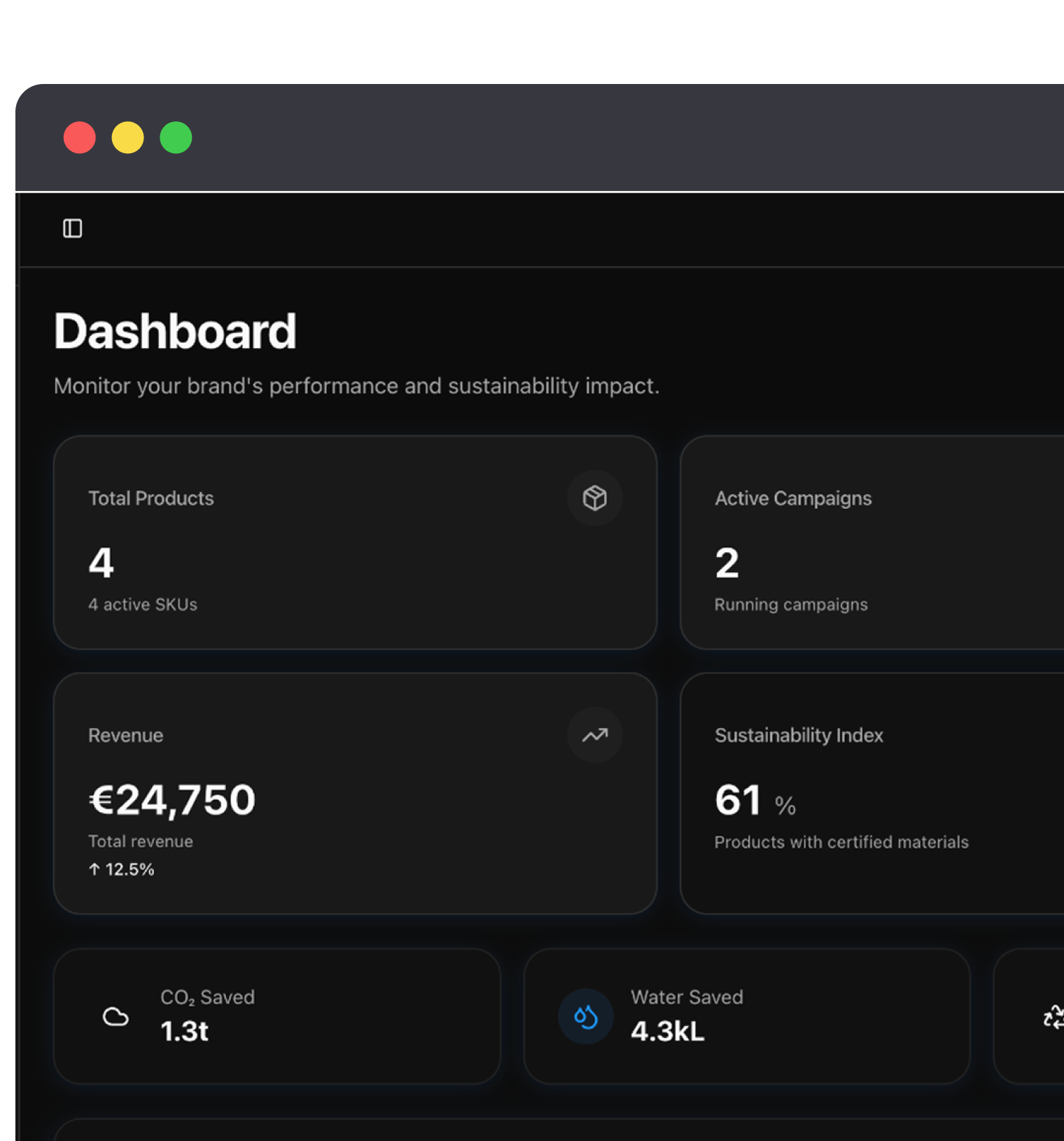The width and height of the screenshot is (1064, 1141).
Task: Click 'Products with certified materials' text
Action: click(x=841, y=842)
